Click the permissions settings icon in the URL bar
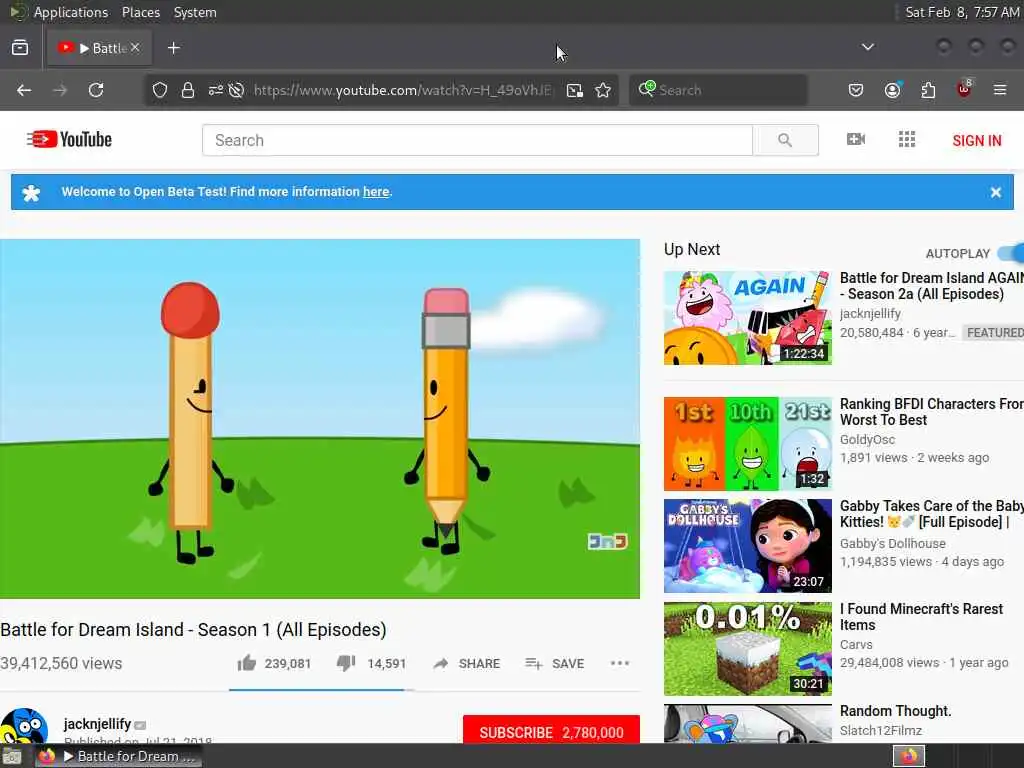Image resolution: width=1024 pixels, height=768 pixels. click(216, 90)
